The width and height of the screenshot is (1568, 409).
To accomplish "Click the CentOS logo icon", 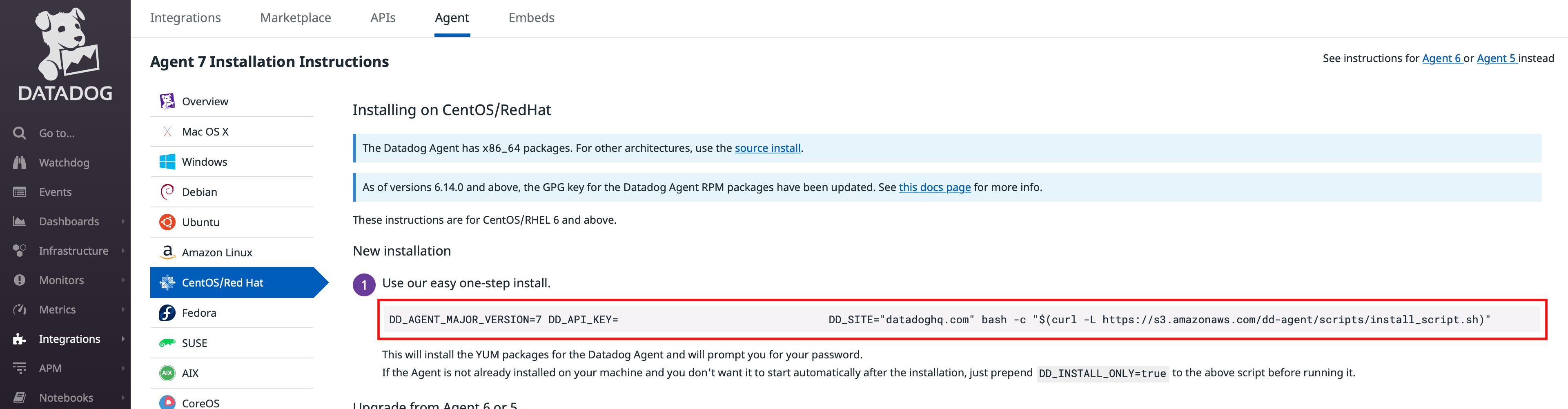I will (167, 282).
